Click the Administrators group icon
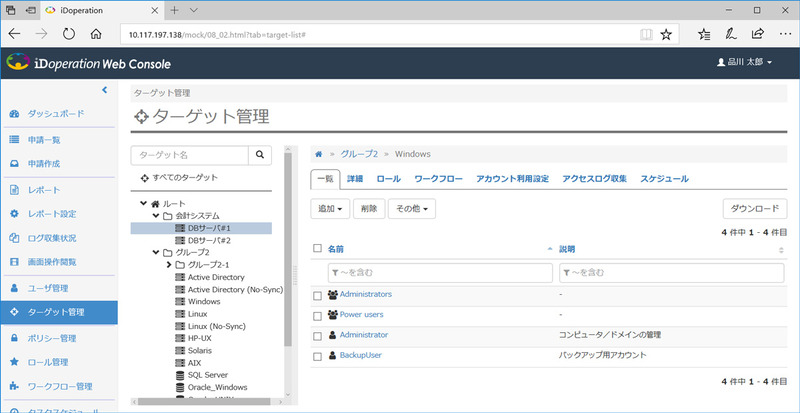800x413 pixels. (x=333, y=295)
